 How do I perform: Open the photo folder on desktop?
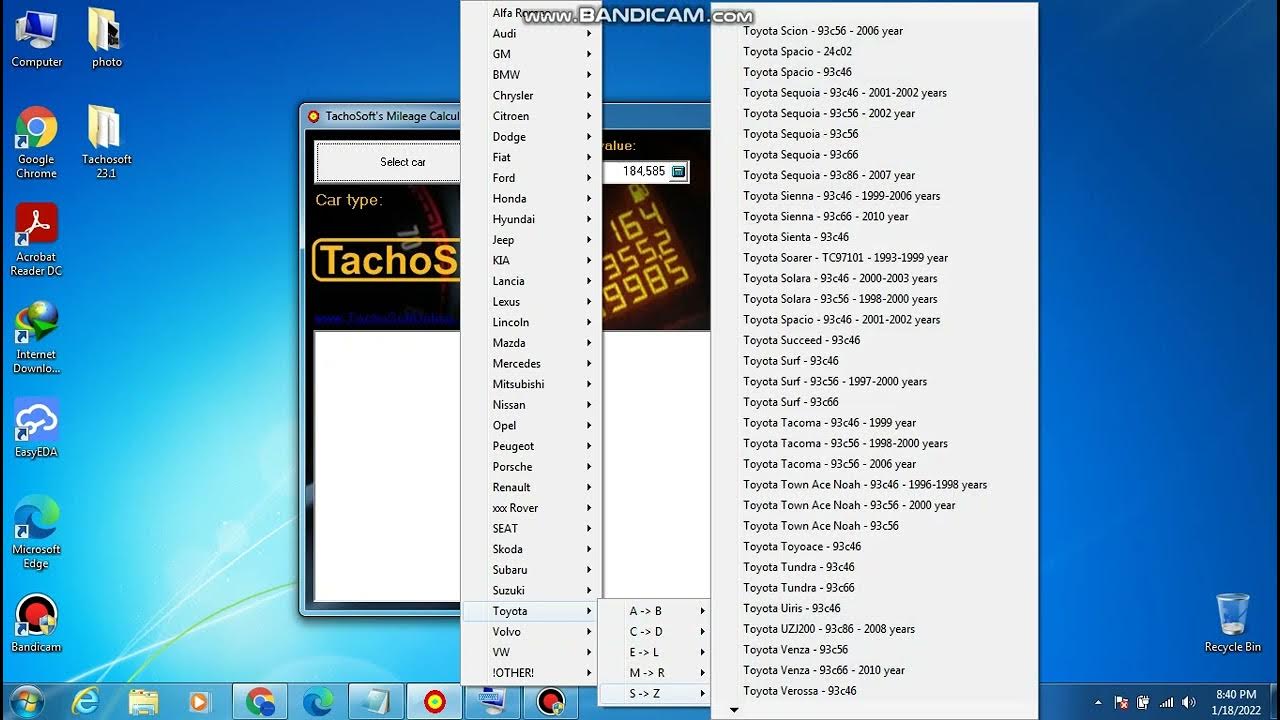[106, 38]
